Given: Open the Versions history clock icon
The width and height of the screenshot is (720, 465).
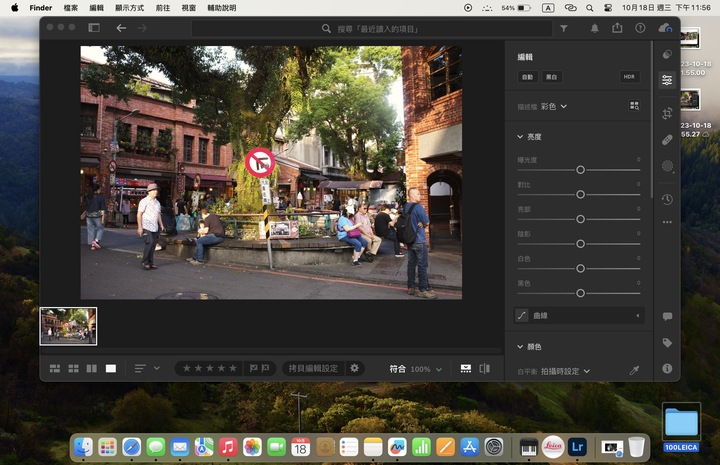Looking at the screenshot, I should [x=667, y=199].
